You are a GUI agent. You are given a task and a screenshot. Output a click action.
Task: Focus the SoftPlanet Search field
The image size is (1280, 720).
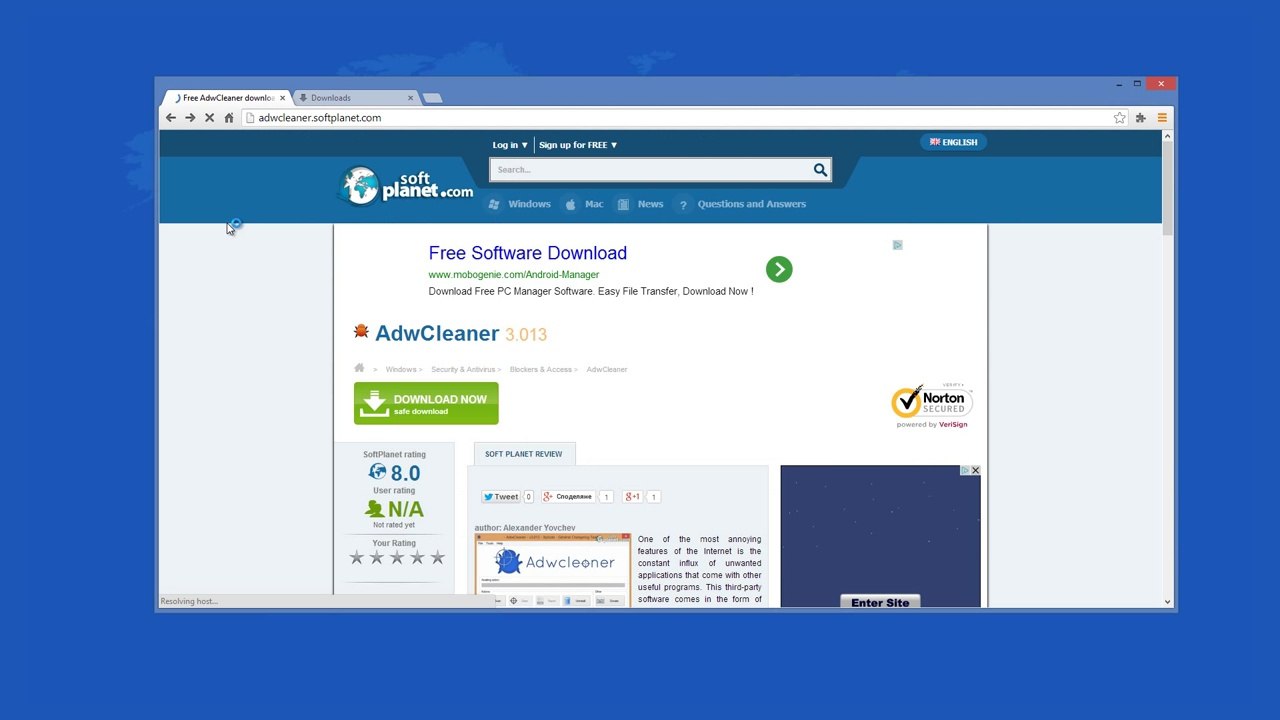(x=650, y=170)
